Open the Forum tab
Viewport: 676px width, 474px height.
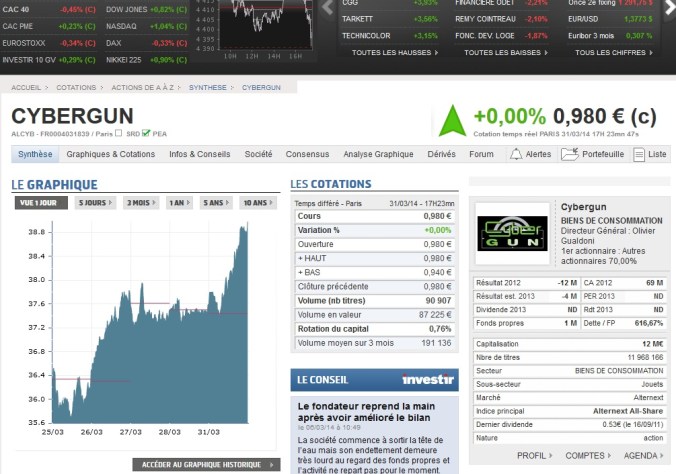tap(481, 154)
